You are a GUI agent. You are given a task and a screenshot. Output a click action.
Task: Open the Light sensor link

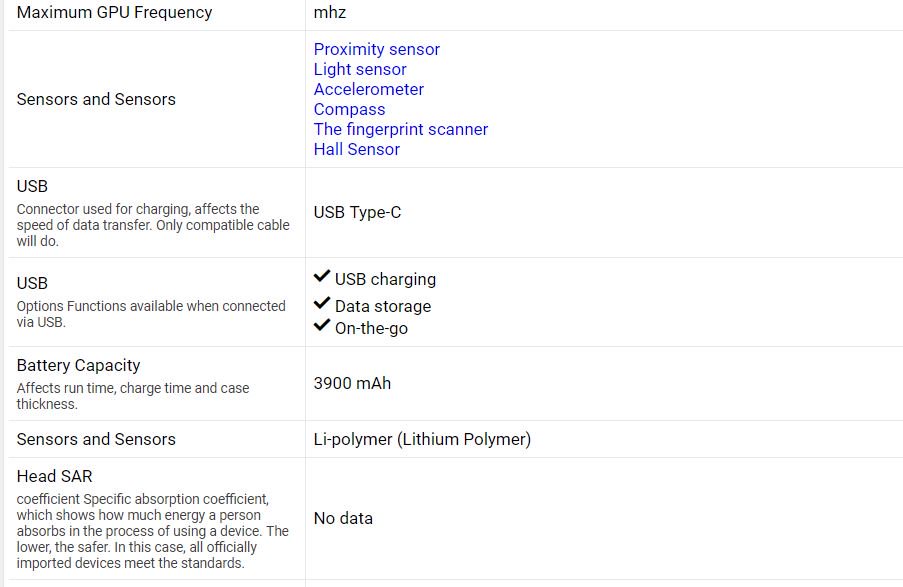tap(360, 69)
